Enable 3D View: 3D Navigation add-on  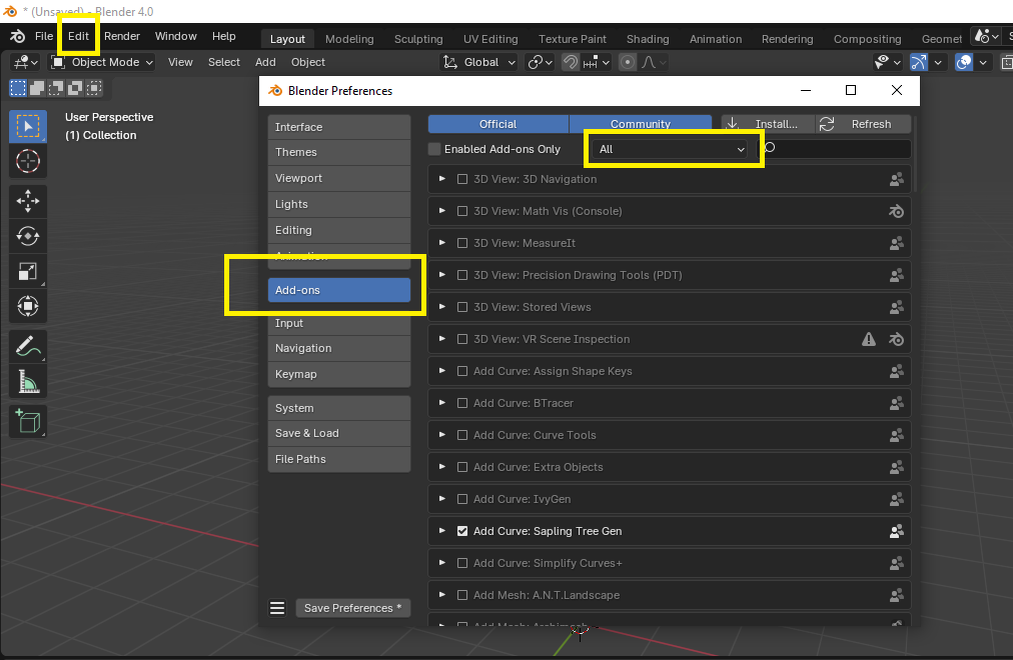[463, 180]
